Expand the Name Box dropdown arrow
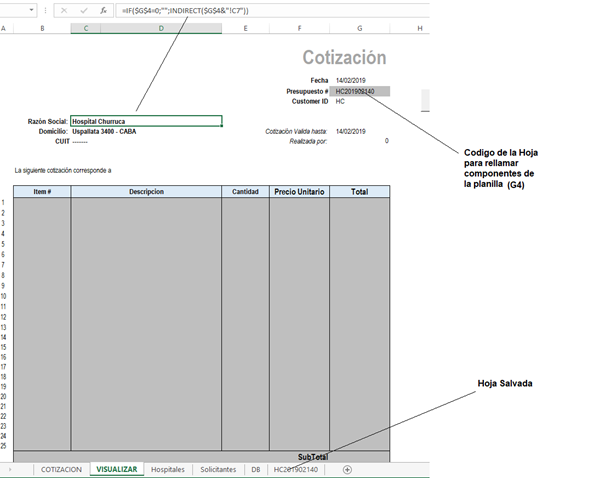Screen dimensions: 600x478 point(31,10)
